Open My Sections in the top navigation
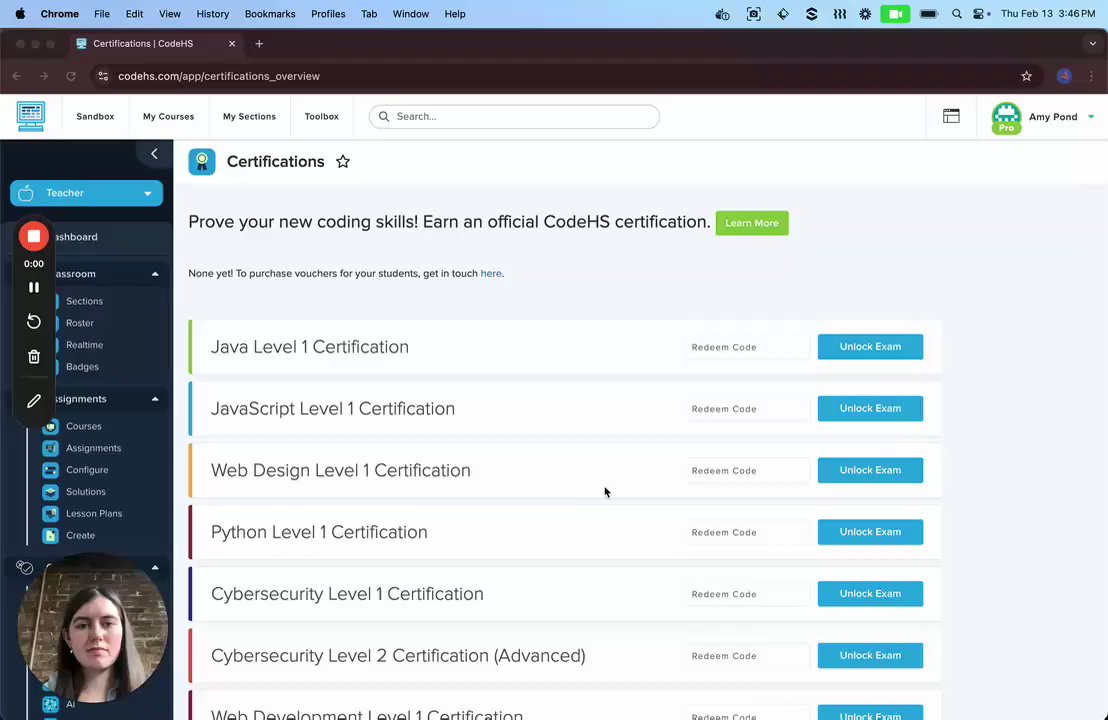This screenshot has height=720, width=1108. tap(249, 117)
